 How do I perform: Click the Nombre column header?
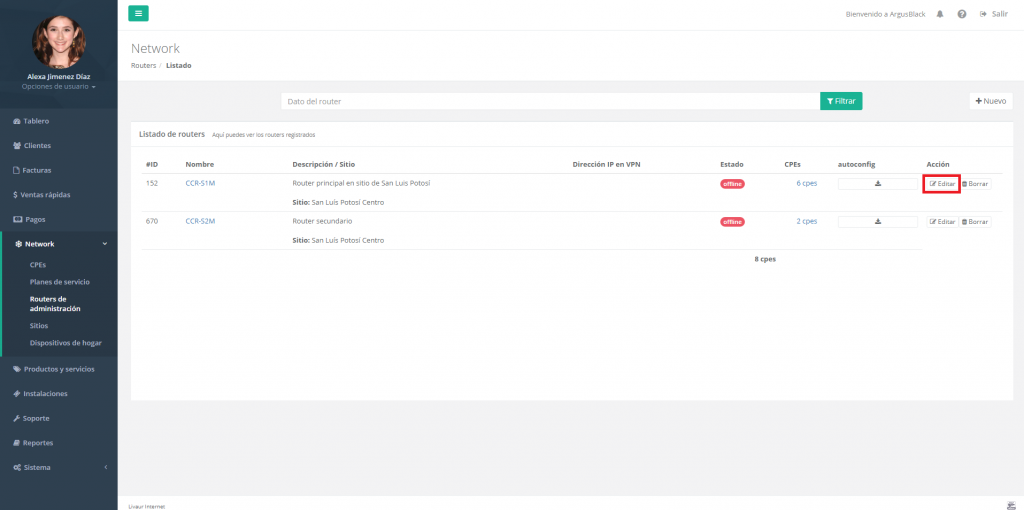pyautogui.click(x=199, y=165)
